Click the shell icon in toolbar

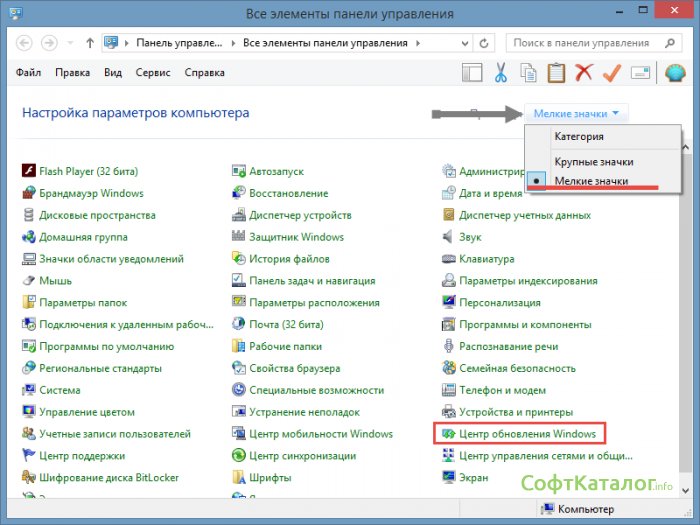[x=673, y=73]
